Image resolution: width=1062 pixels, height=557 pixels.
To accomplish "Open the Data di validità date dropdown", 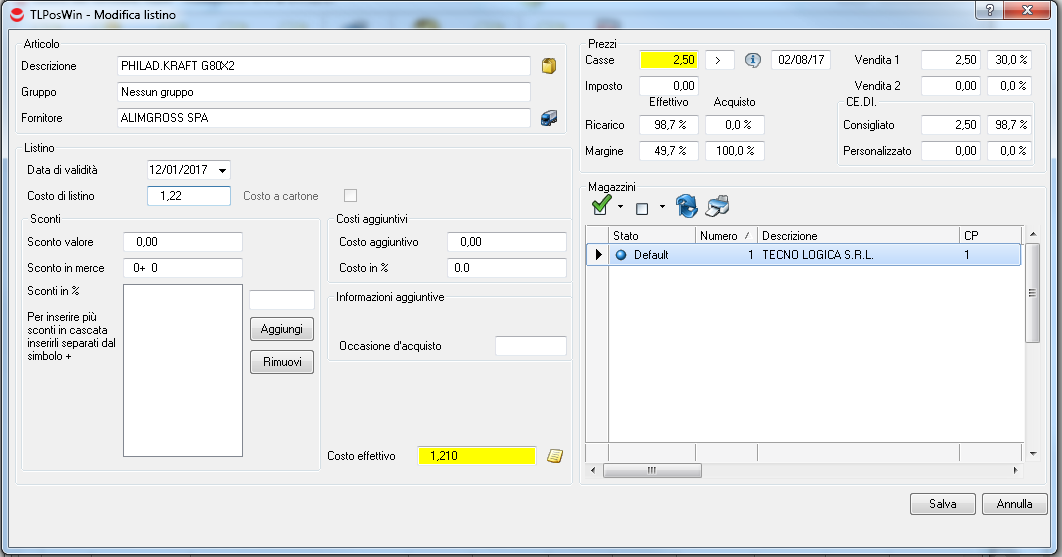I will pos(222,170).
